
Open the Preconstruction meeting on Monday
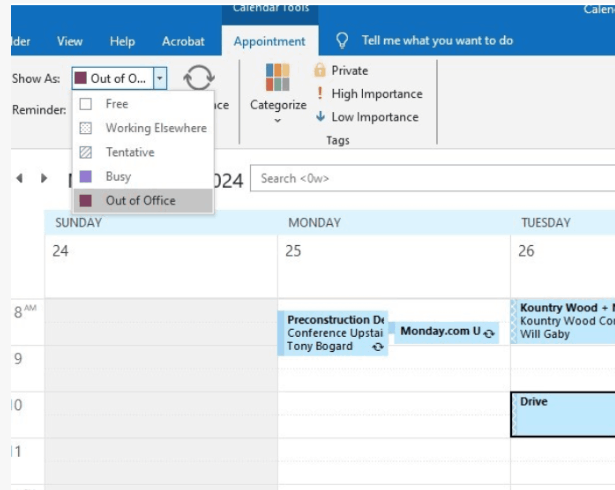[x=333, y=333]
